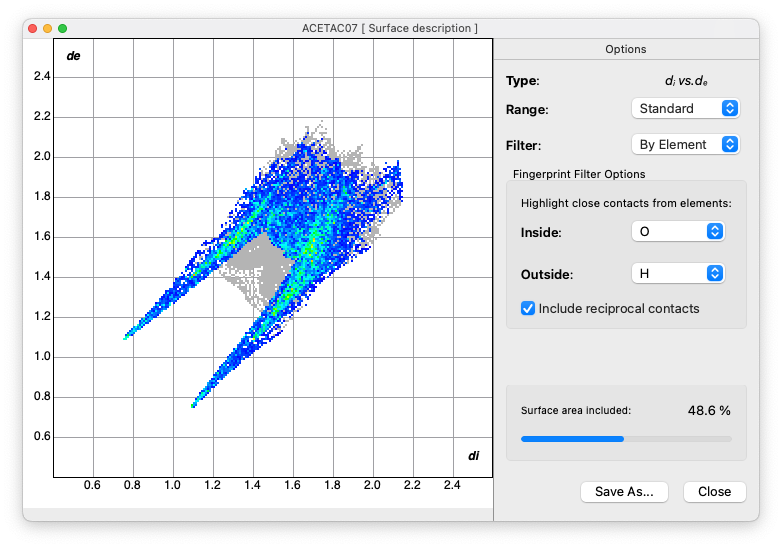Click the Save As... button
This screenshot has width=782, height=548.
click(x=624, y=491)
